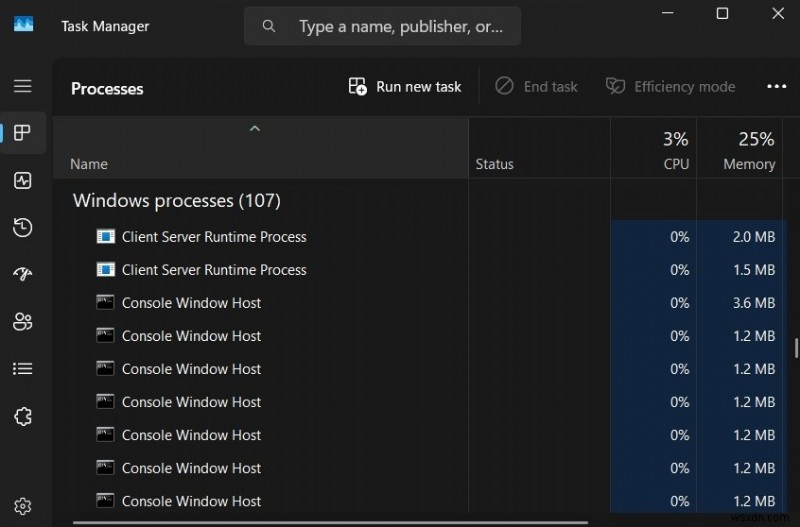Viewport: 800px width, 527px height.
Task: Open the Services sidebar icon
Action: tap(22, 416)
